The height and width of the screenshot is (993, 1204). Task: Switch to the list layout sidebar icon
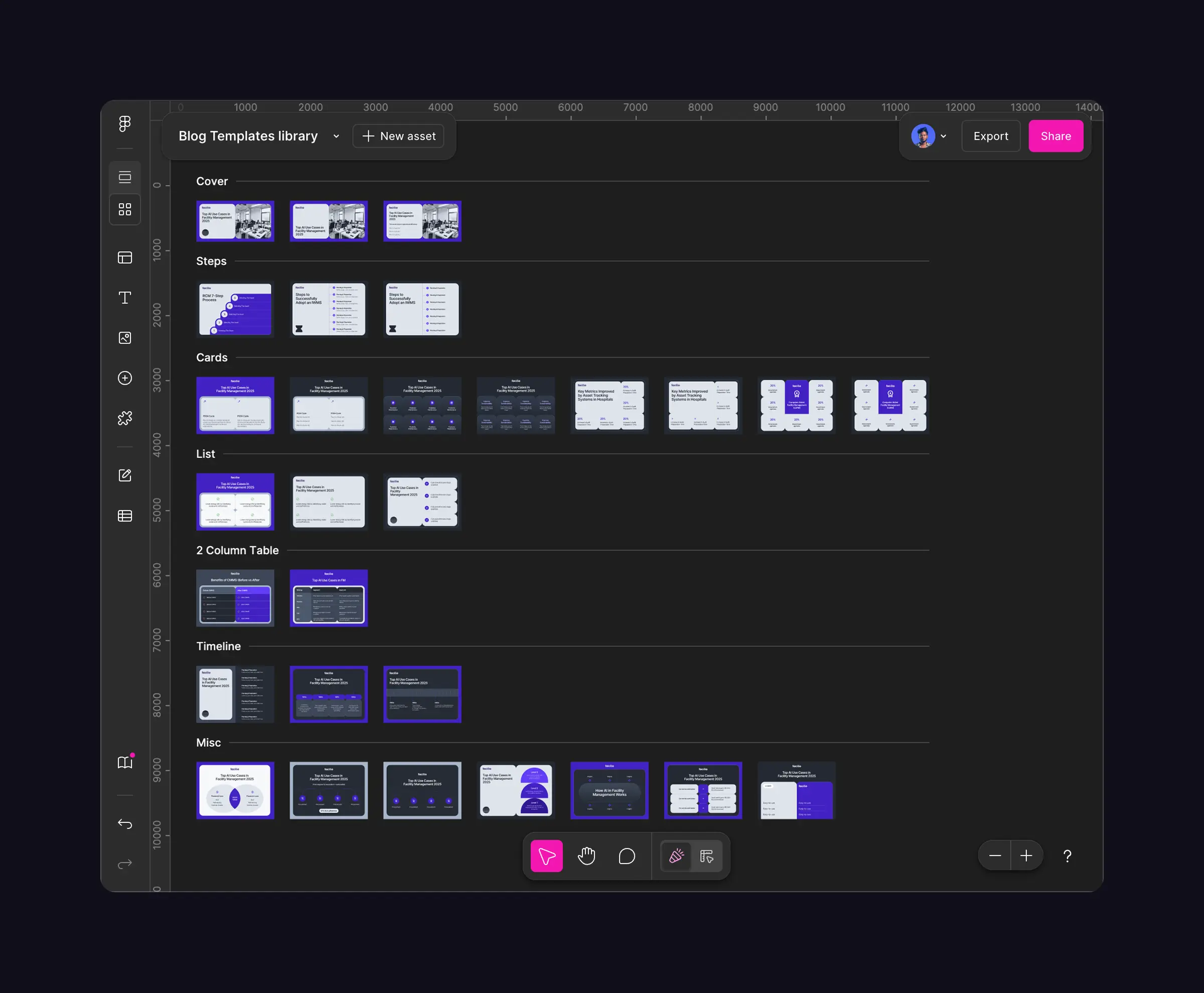(125, 178)
